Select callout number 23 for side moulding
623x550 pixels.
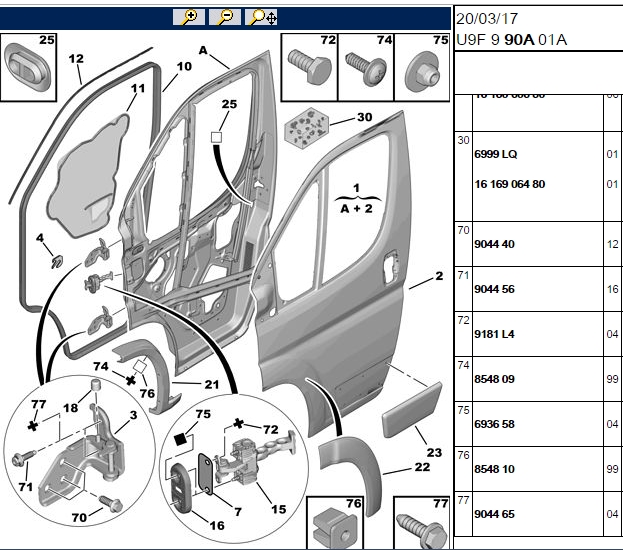(434, 452)
